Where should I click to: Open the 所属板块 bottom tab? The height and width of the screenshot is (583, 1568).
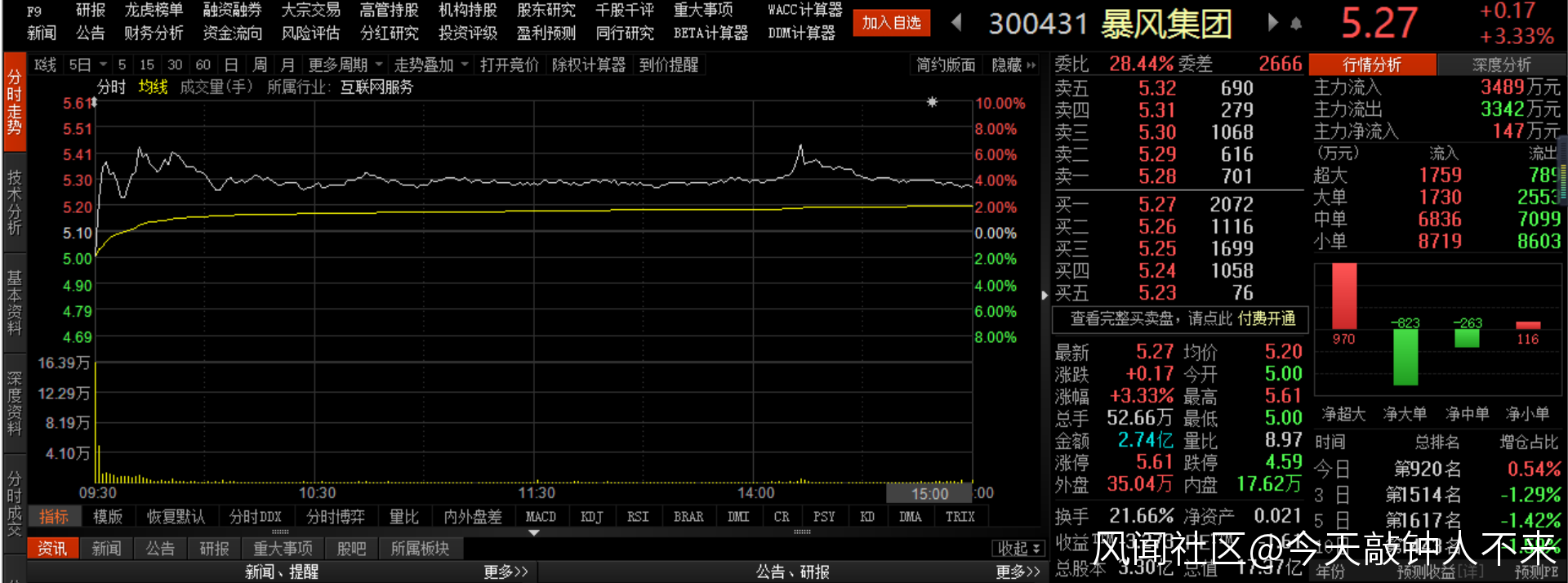coord(420,549)
